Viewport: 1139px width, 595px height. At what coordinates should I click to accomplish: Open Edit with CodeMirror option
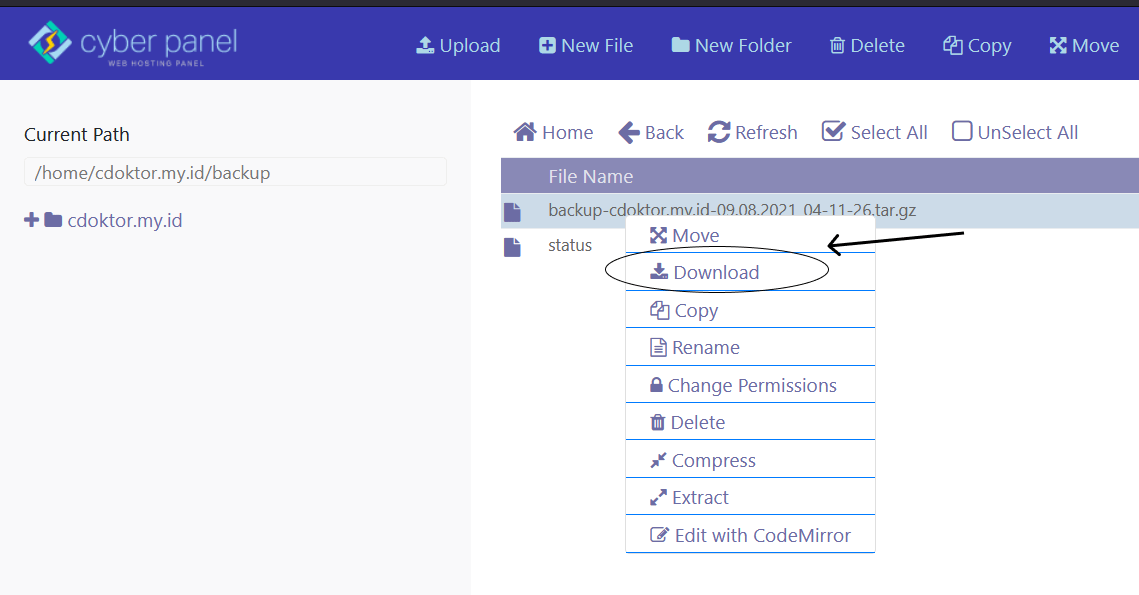[761, 535]
